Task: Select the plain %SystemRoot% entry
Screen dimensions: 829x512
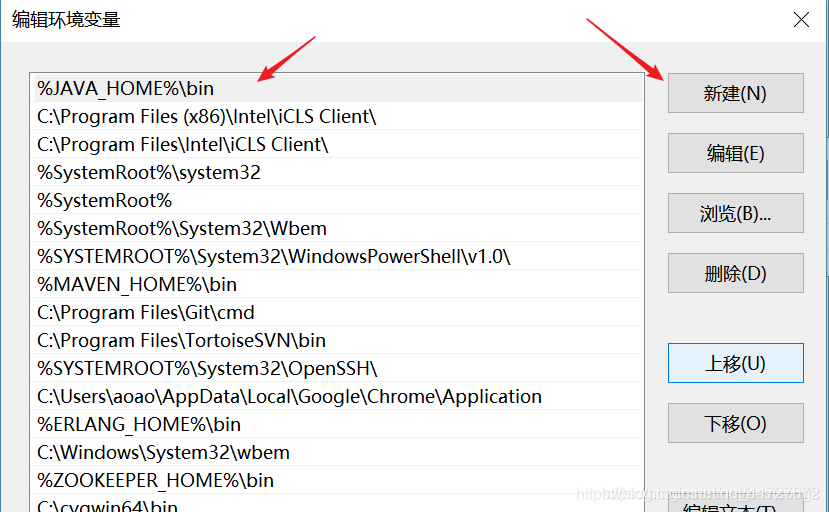Action: [x=337, y=200]
